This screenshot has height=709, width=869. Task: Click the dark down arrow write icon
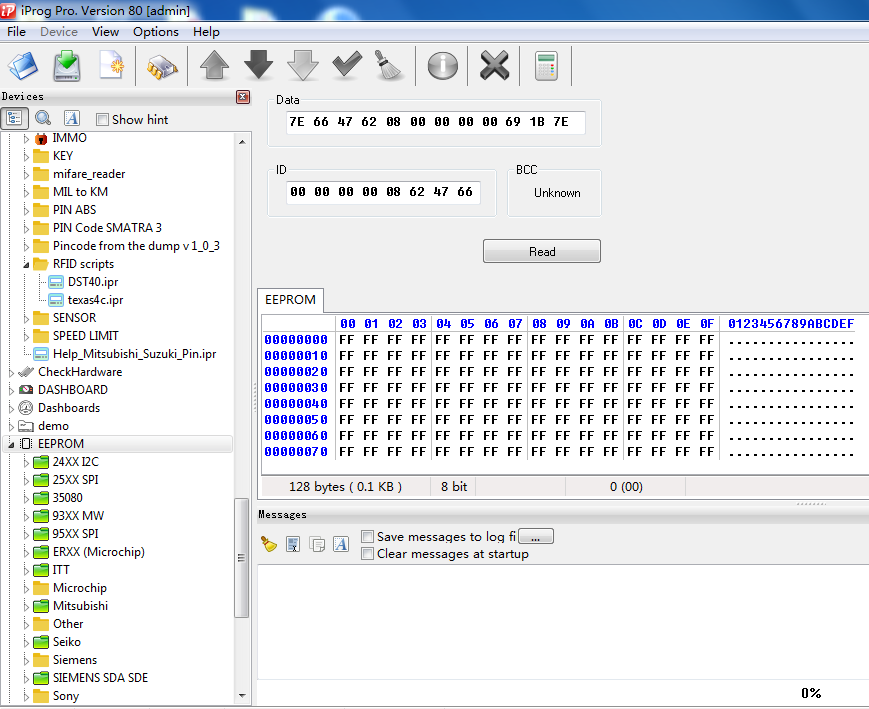258,65
